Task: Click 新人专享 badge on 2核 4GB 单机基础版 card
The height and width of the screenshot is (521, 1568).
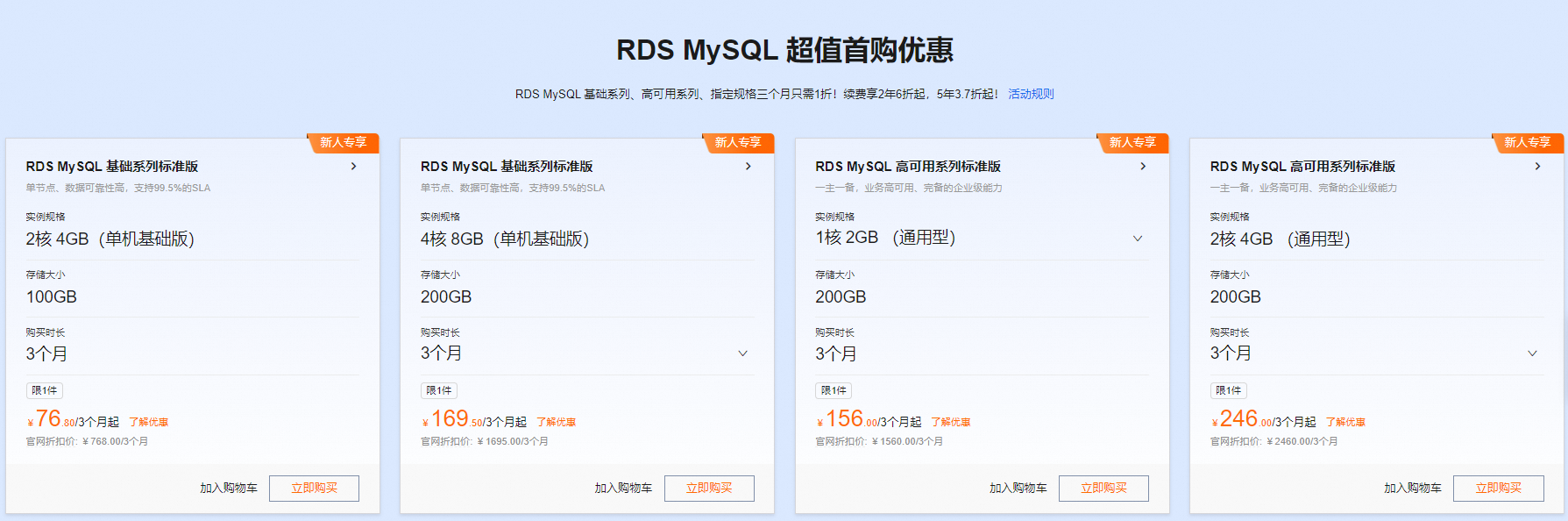Action: tap(343, 142)
